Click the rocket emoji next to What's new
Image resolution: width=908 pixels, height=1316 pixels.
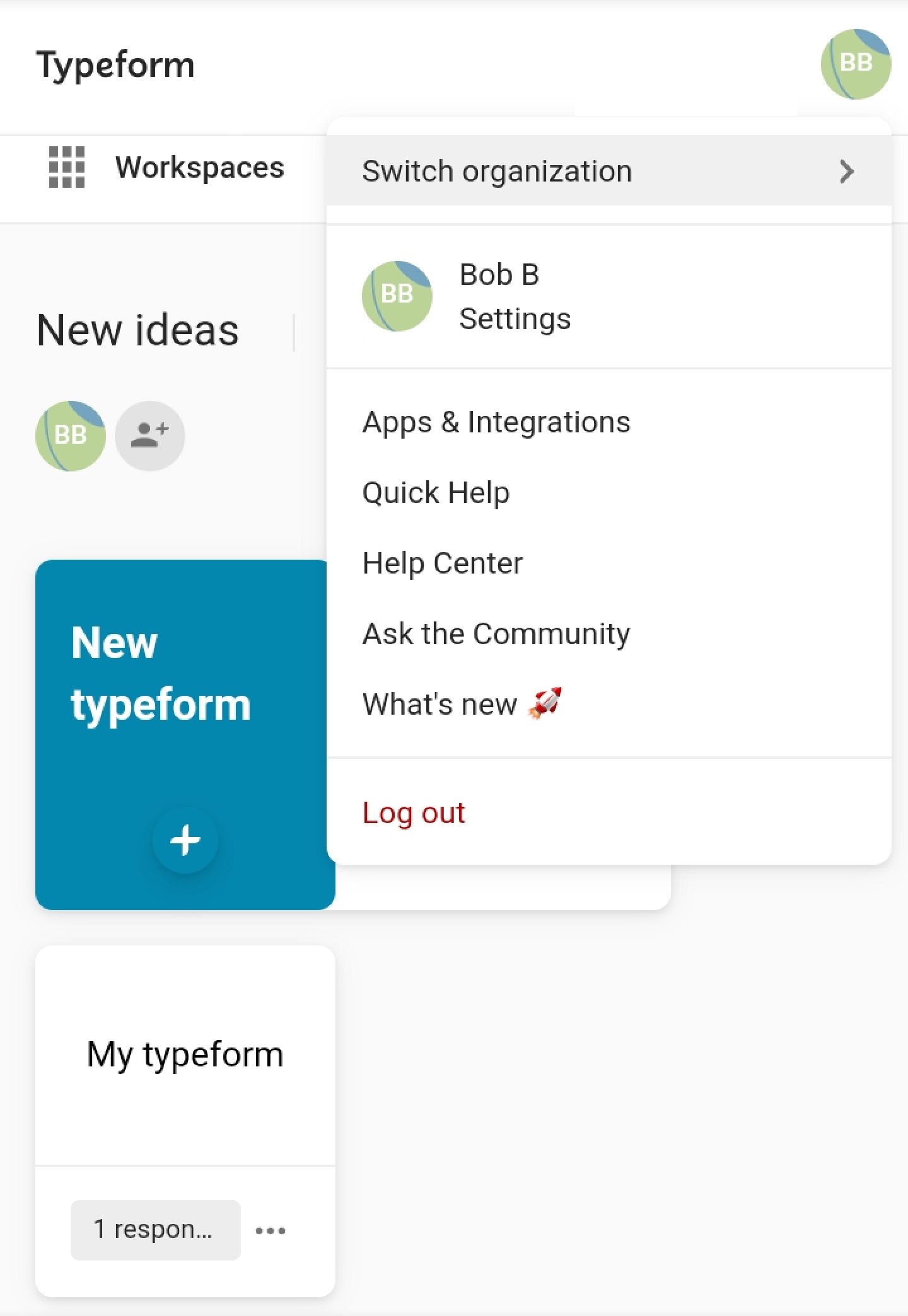pos(545,703)
